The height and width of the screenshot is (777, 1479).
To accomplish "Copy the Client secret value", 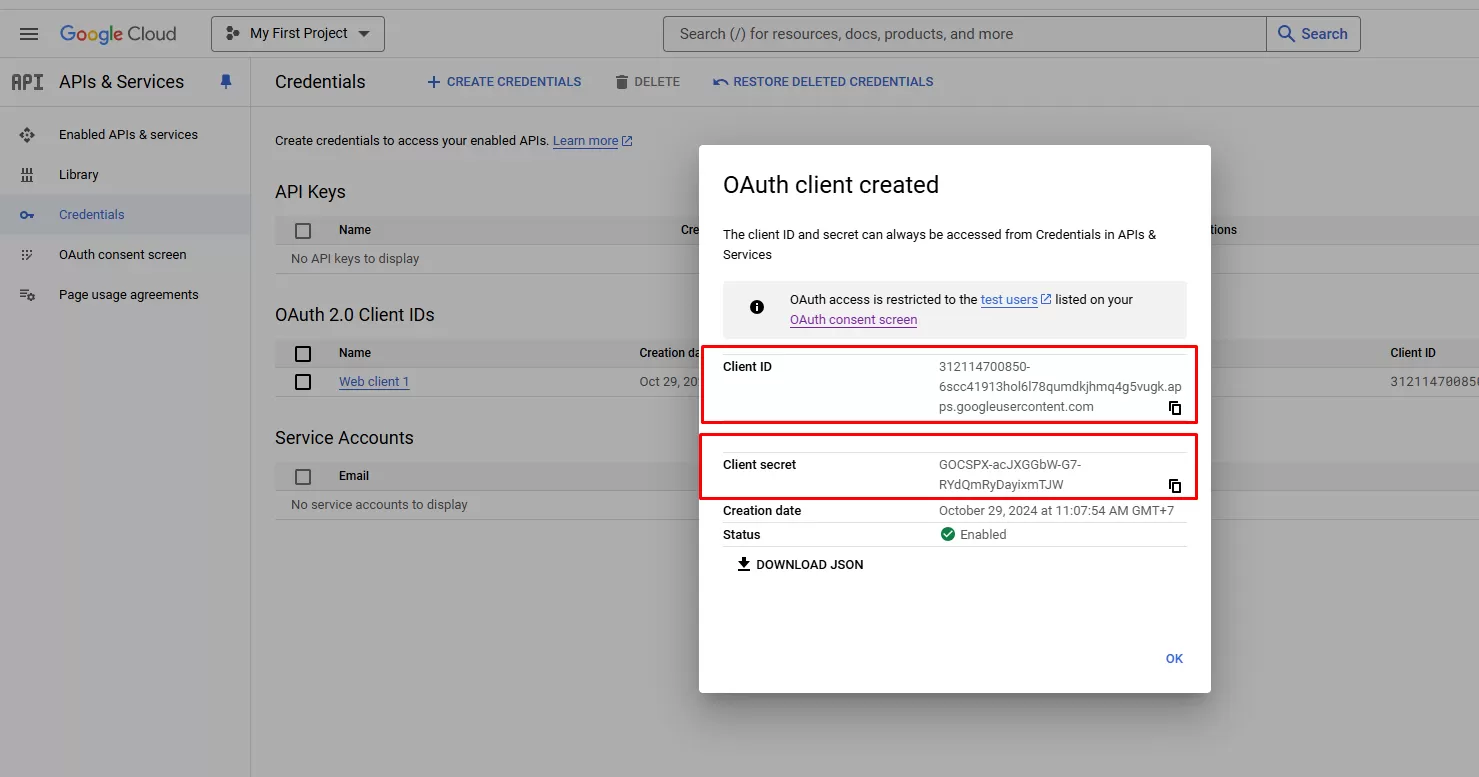I will [1175, 486].
